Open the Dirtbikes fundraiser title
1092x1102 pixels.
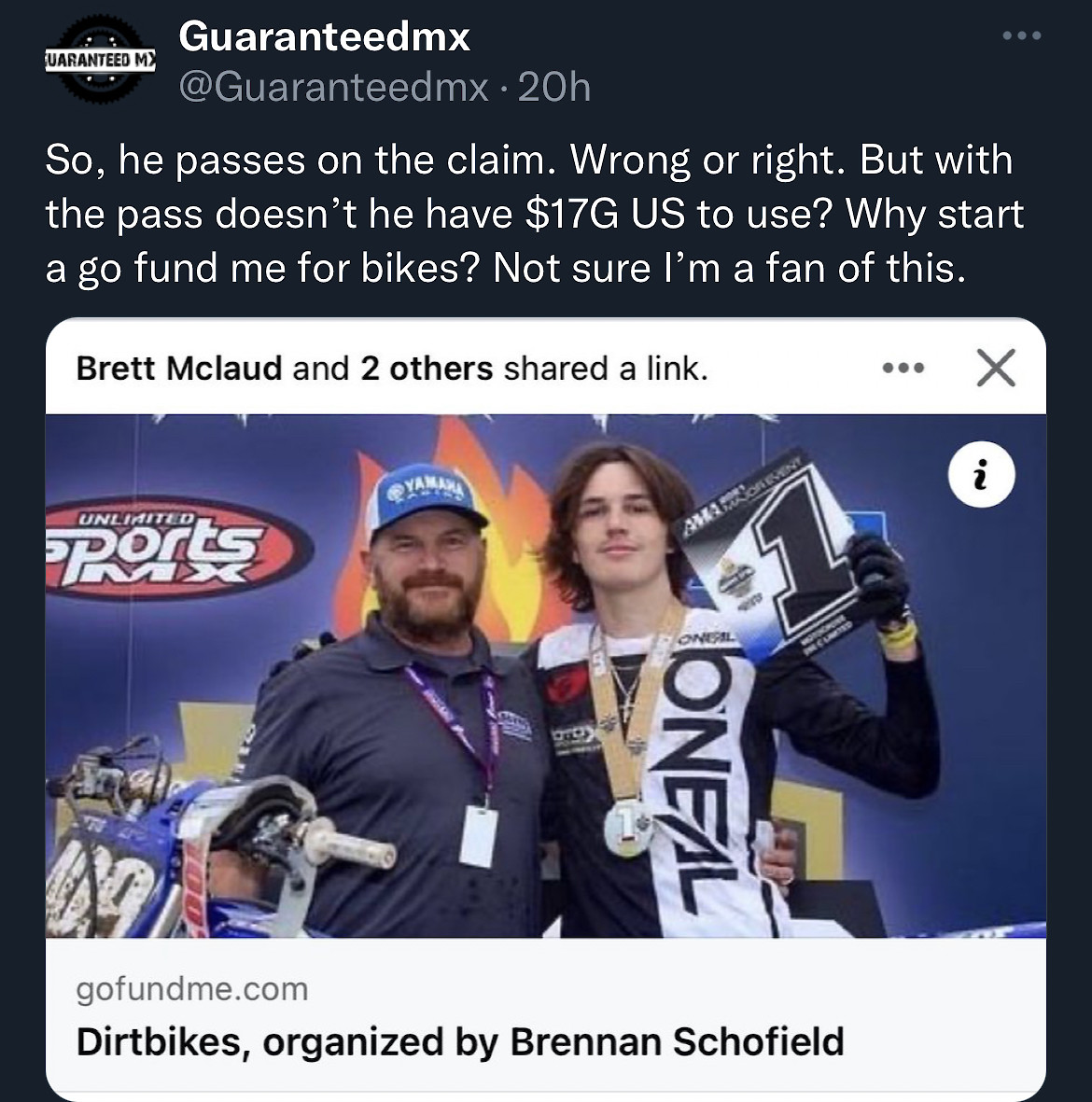459,1041
